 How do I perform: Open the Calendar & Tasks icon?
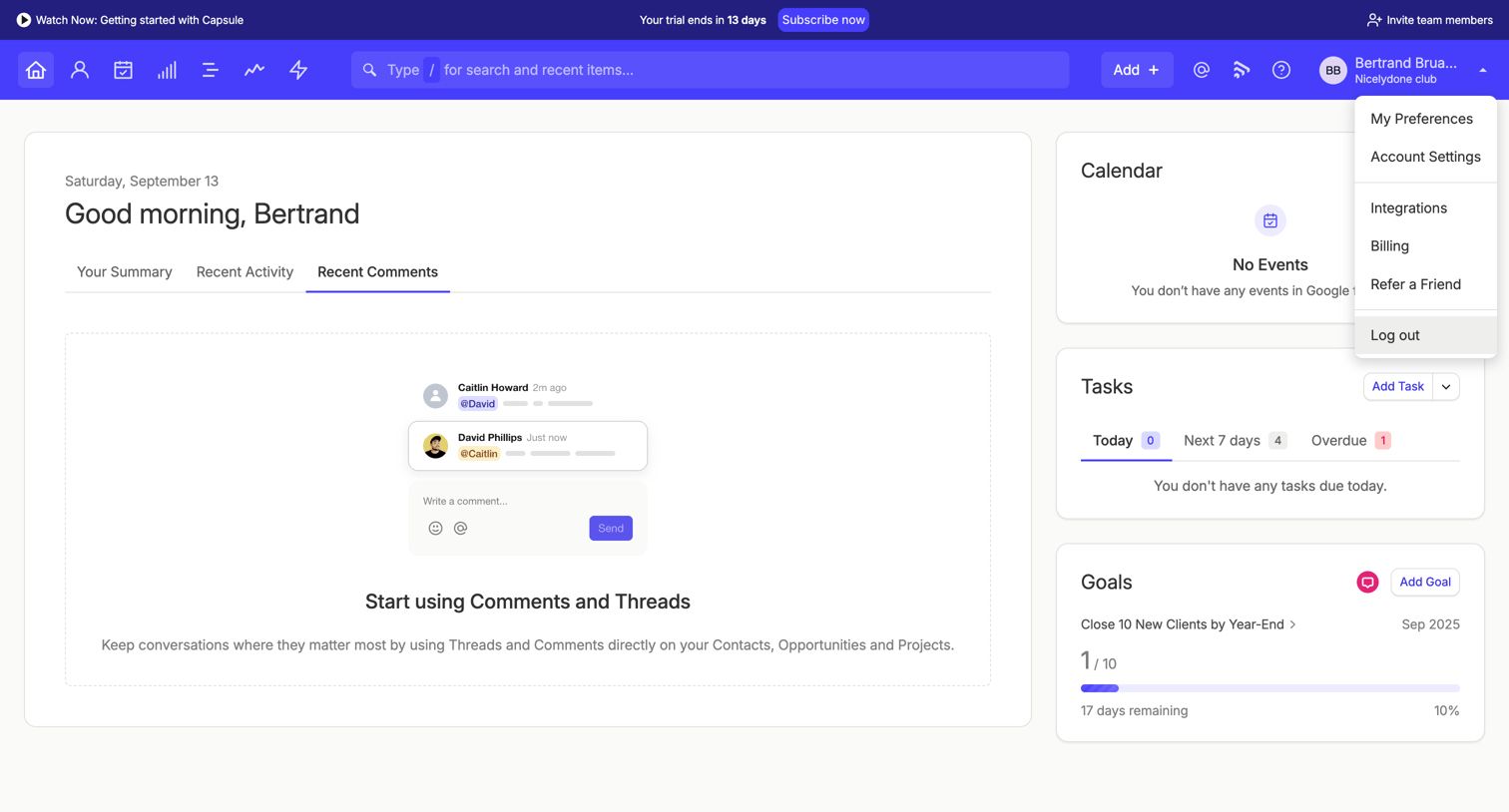pos(123,70)
